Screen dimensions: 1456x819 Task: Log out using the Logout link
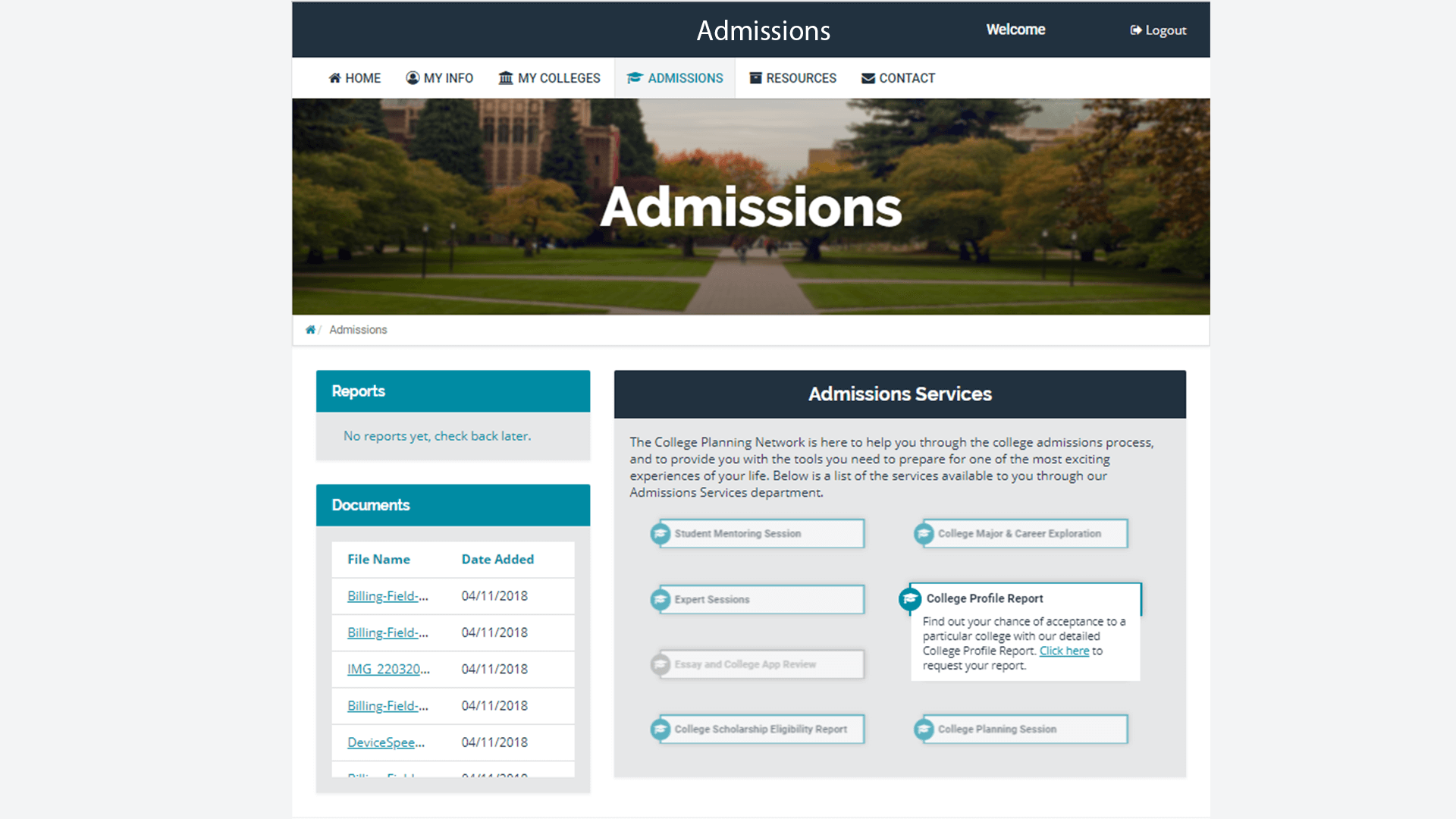tap(1158, 30)
